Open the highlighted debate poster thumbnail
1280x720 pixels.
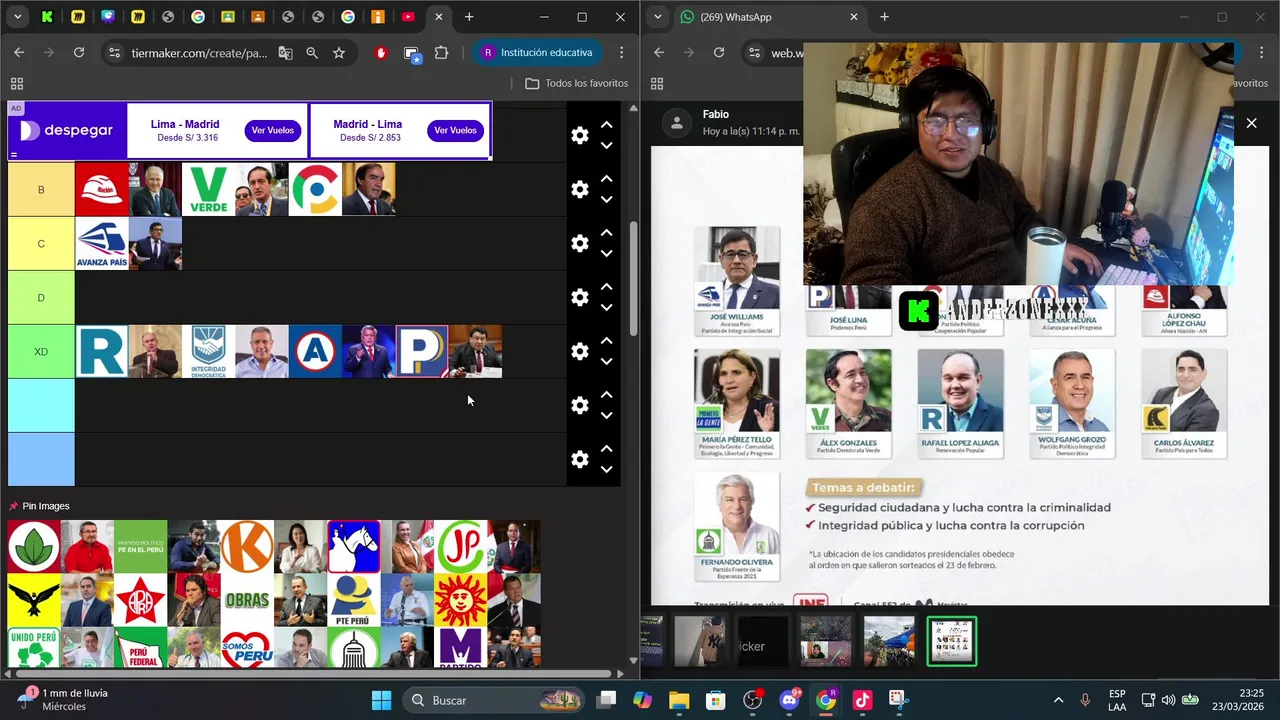(x=952, y=641)
